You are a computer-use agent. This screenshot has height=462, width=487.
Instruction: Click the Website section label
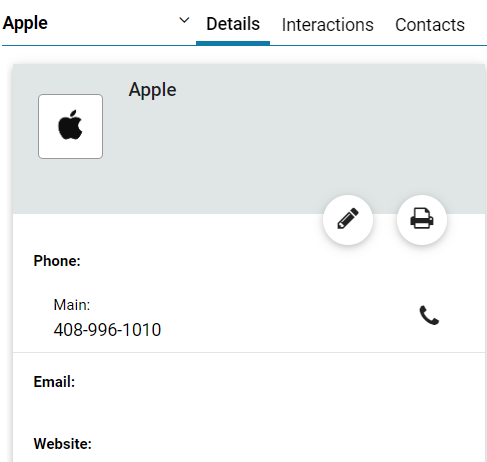(62, 444)
